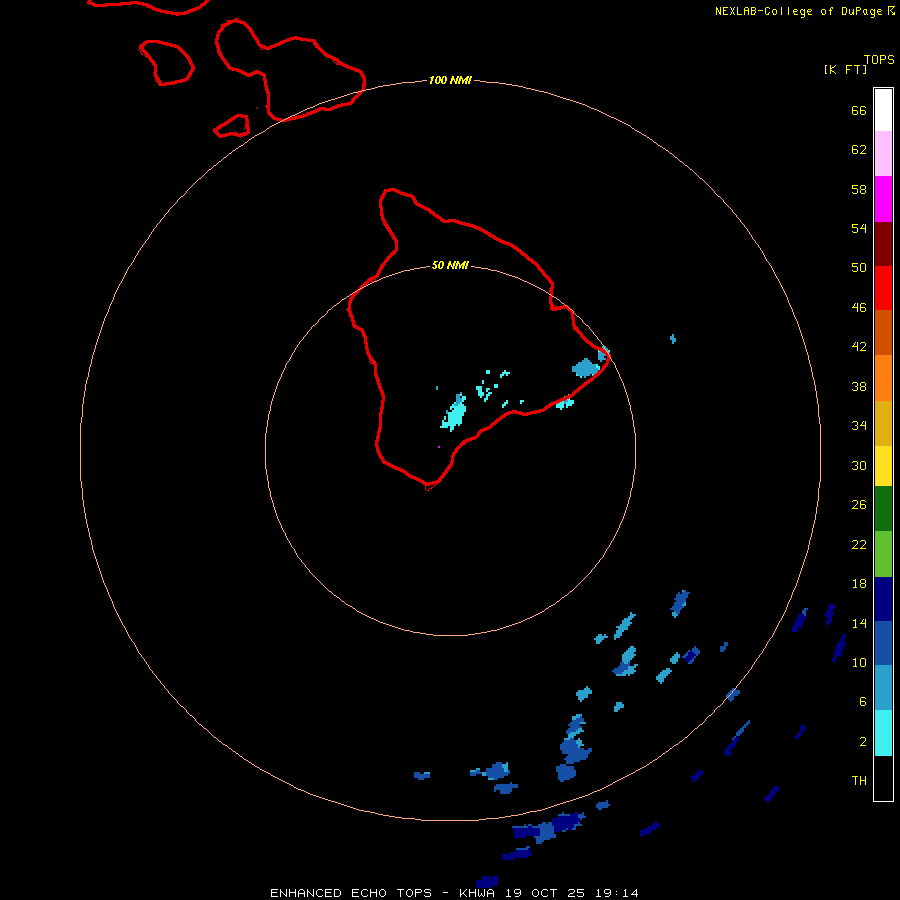Click the Maui island outline

pyautogui.click(x=290, y=70)
